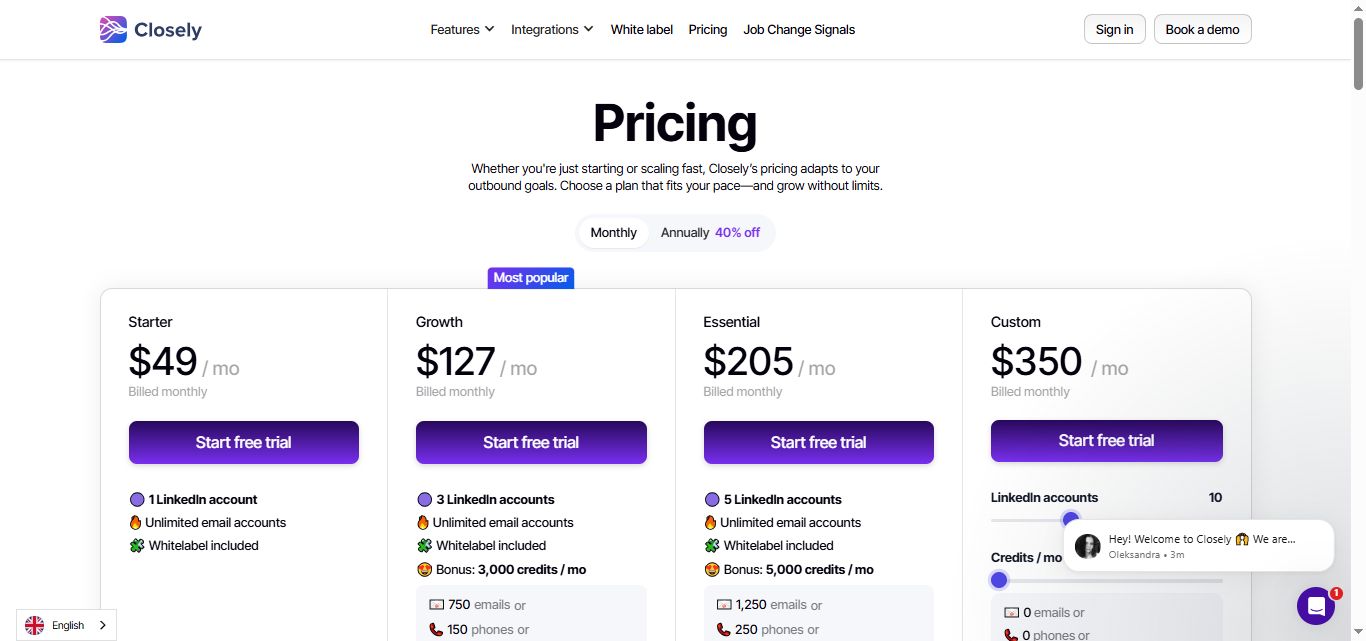The image size is (1366, 641).
Task: Click the clover icon next to Whitelabel included
Action: click(424, 545)
